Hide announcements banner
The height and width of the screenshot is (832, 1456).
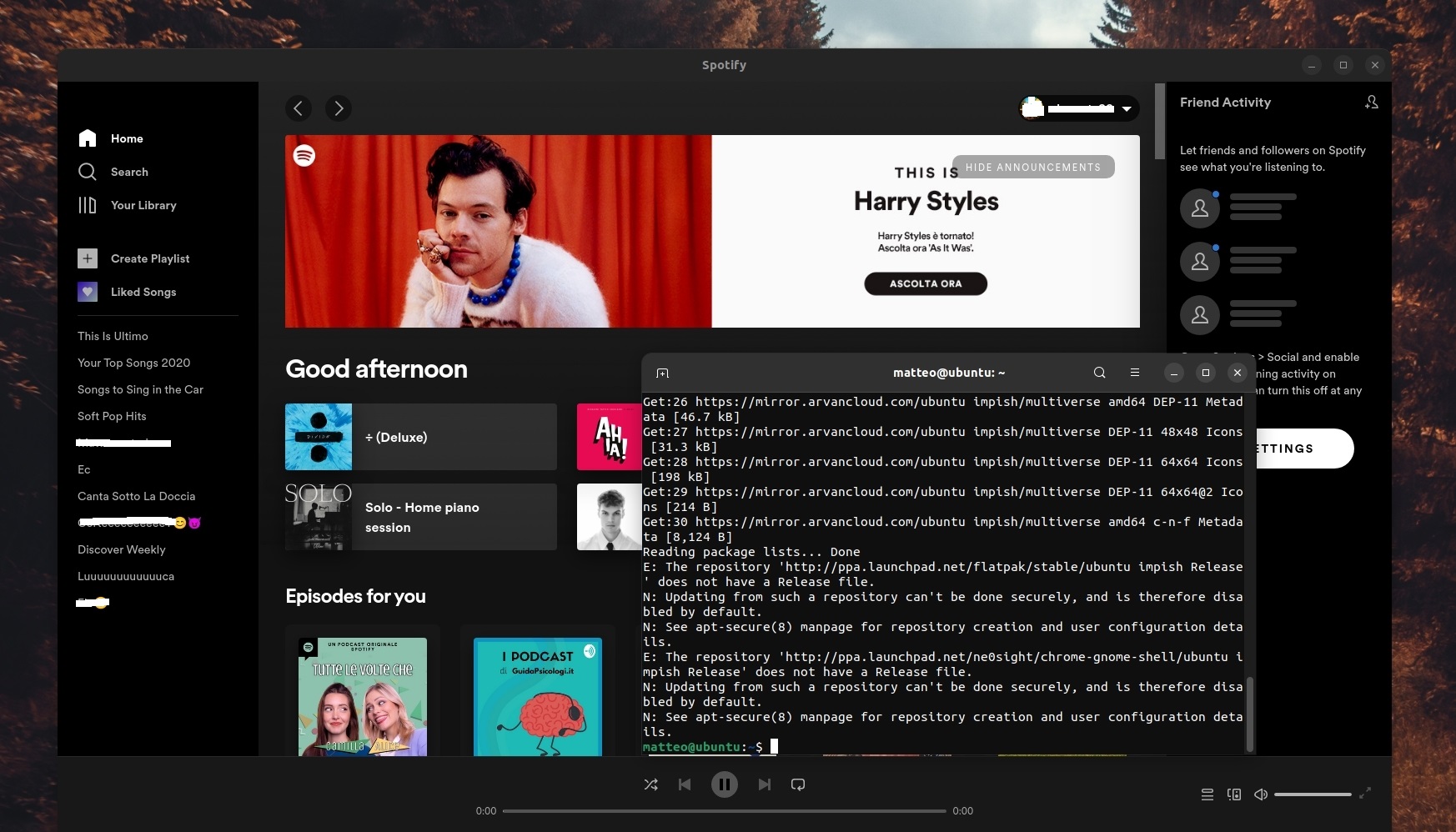point(1032,167)
